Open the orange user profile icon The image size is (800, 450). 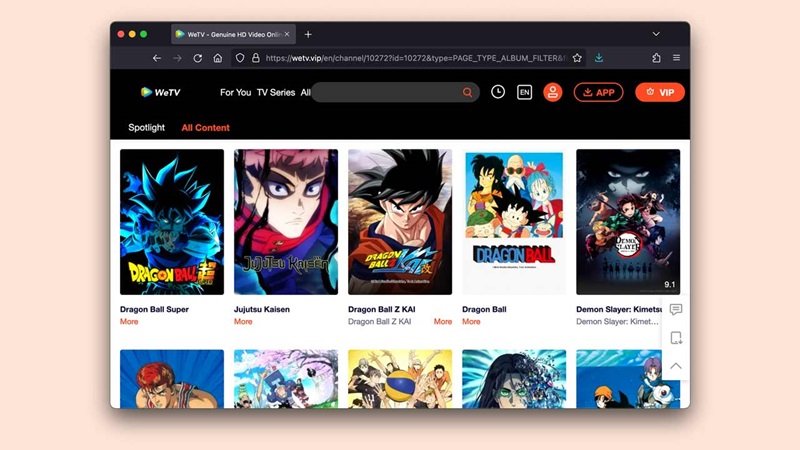point(552,92)
